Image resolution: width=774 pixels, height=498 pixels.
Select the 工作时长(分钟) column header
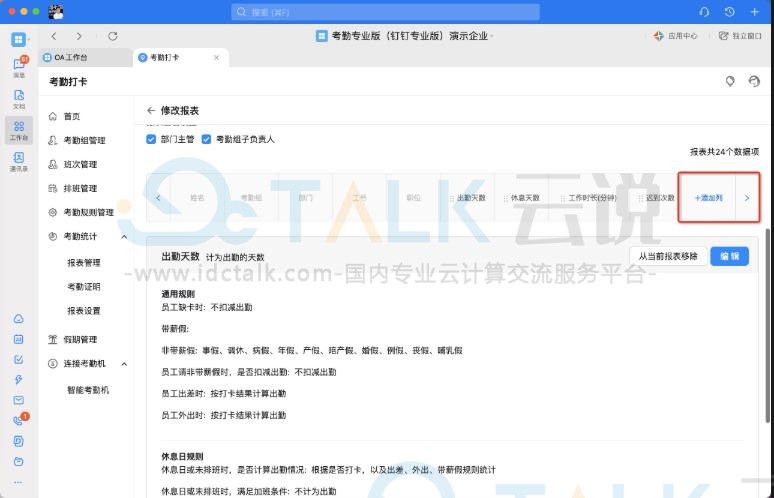pyautogui.click(x=588, y=198)
